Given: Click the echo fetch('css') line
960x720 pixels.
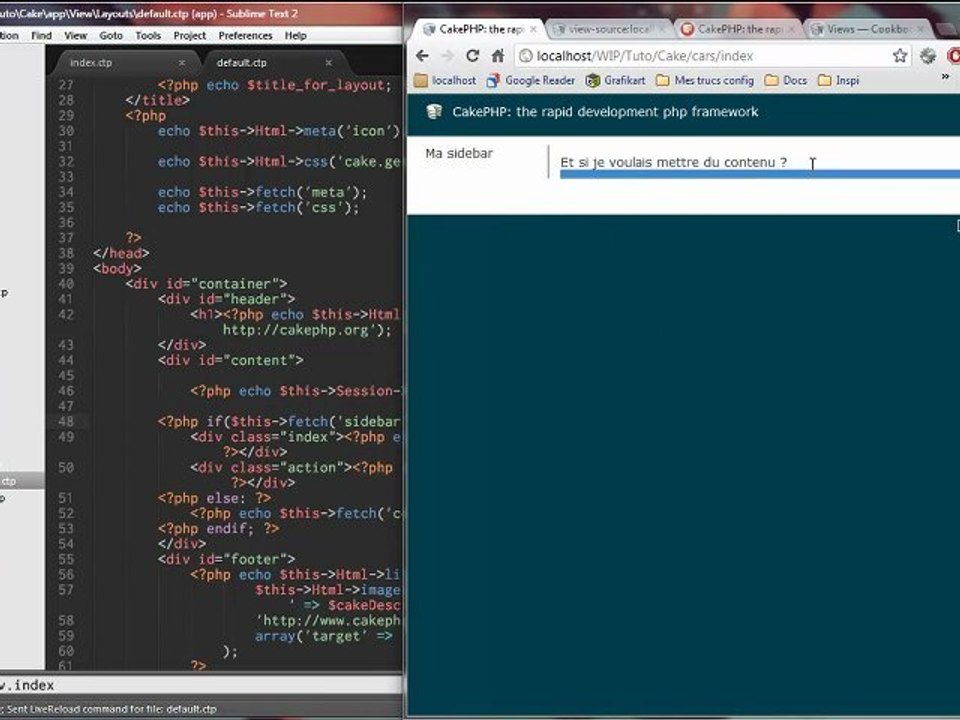Looking at the screenshot, I should pyautogui.click(x=258, y=207).
